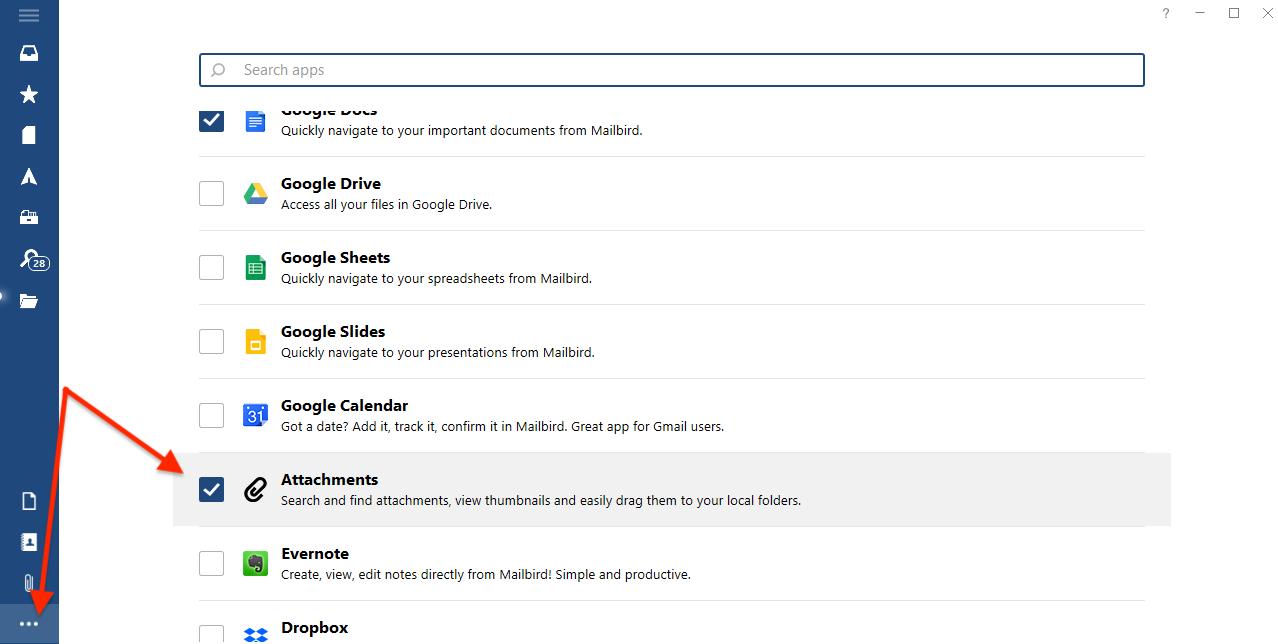
Task: Select the Google Slides title
Action: pyautogui.click(x=333, y=332)
